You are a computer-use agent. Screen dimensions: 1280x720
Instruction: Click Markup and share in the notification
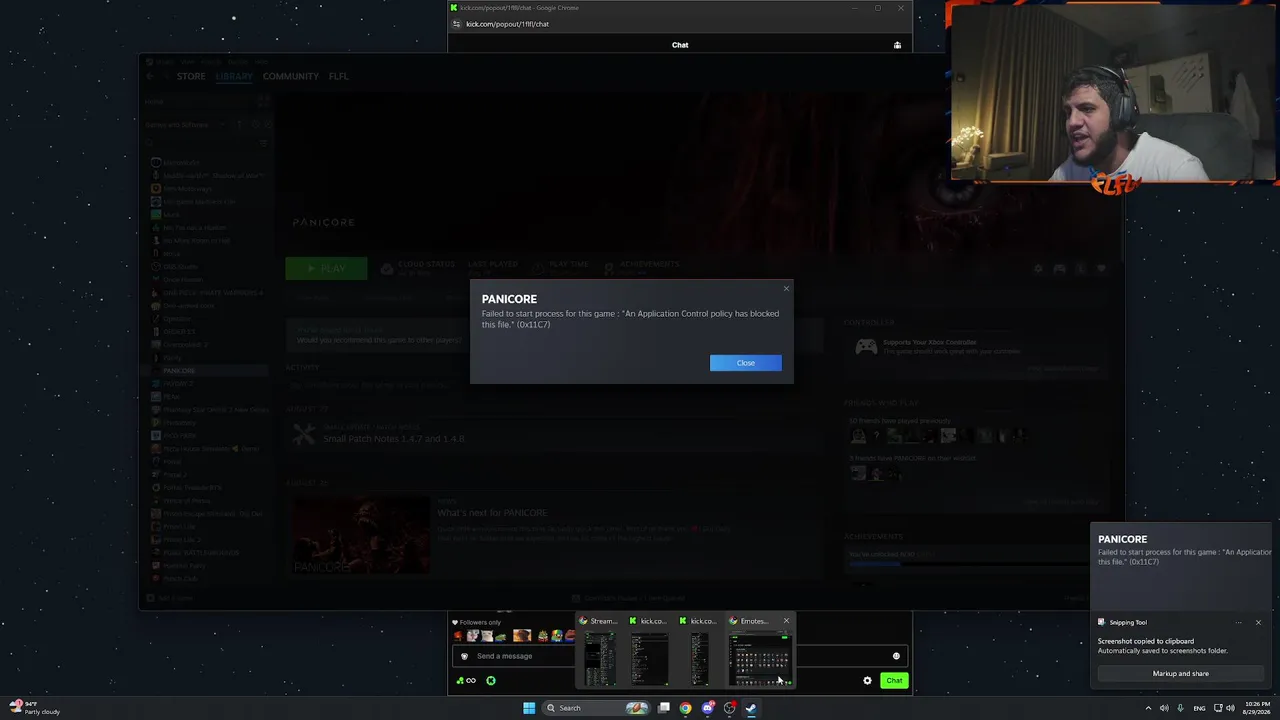coord(1181,673)
